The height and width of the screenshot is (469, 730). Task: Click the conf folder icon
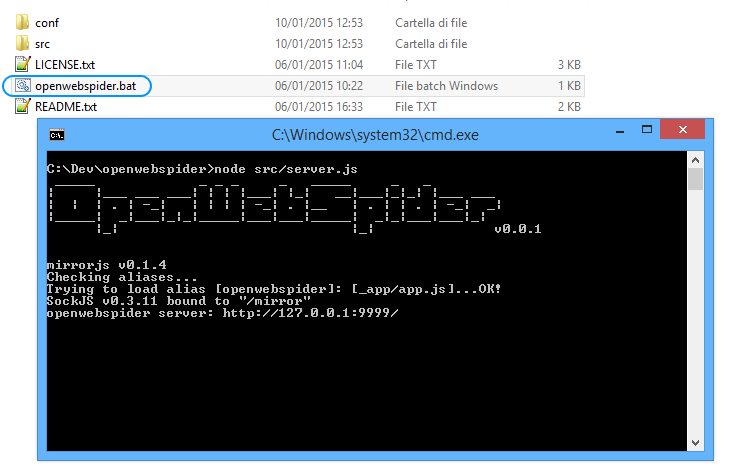(24, 22)
